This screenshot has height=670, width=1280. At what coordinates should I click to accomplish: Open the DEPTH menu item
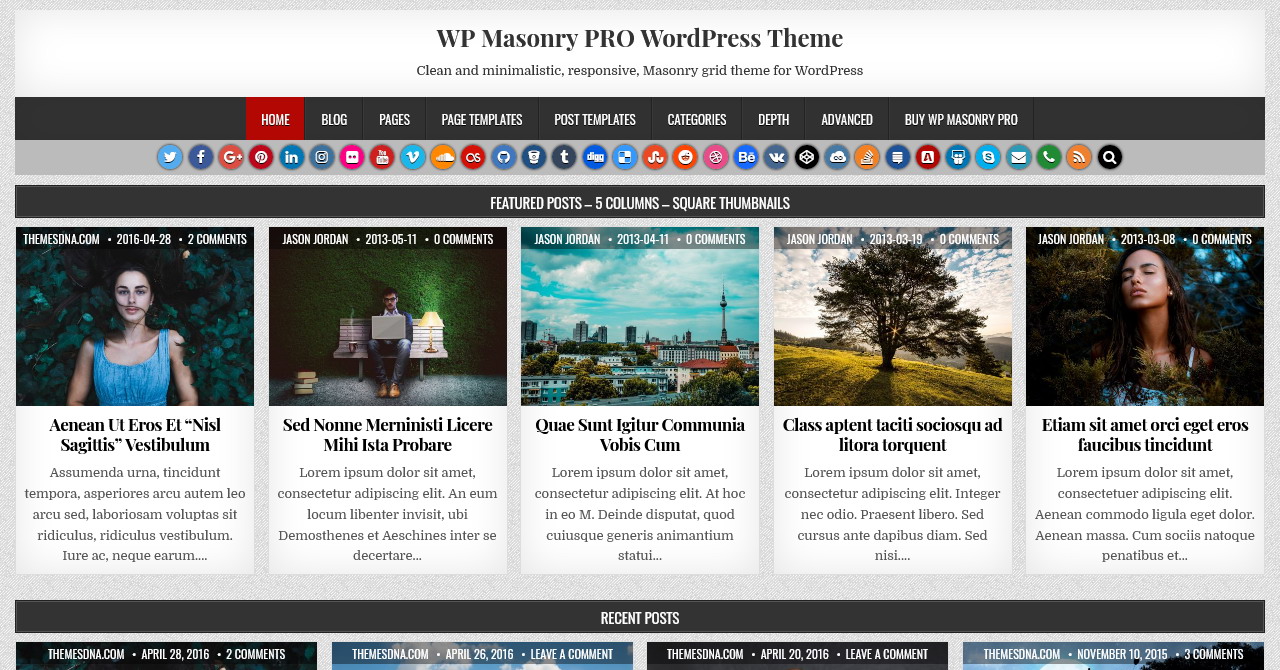click(774, 119)
